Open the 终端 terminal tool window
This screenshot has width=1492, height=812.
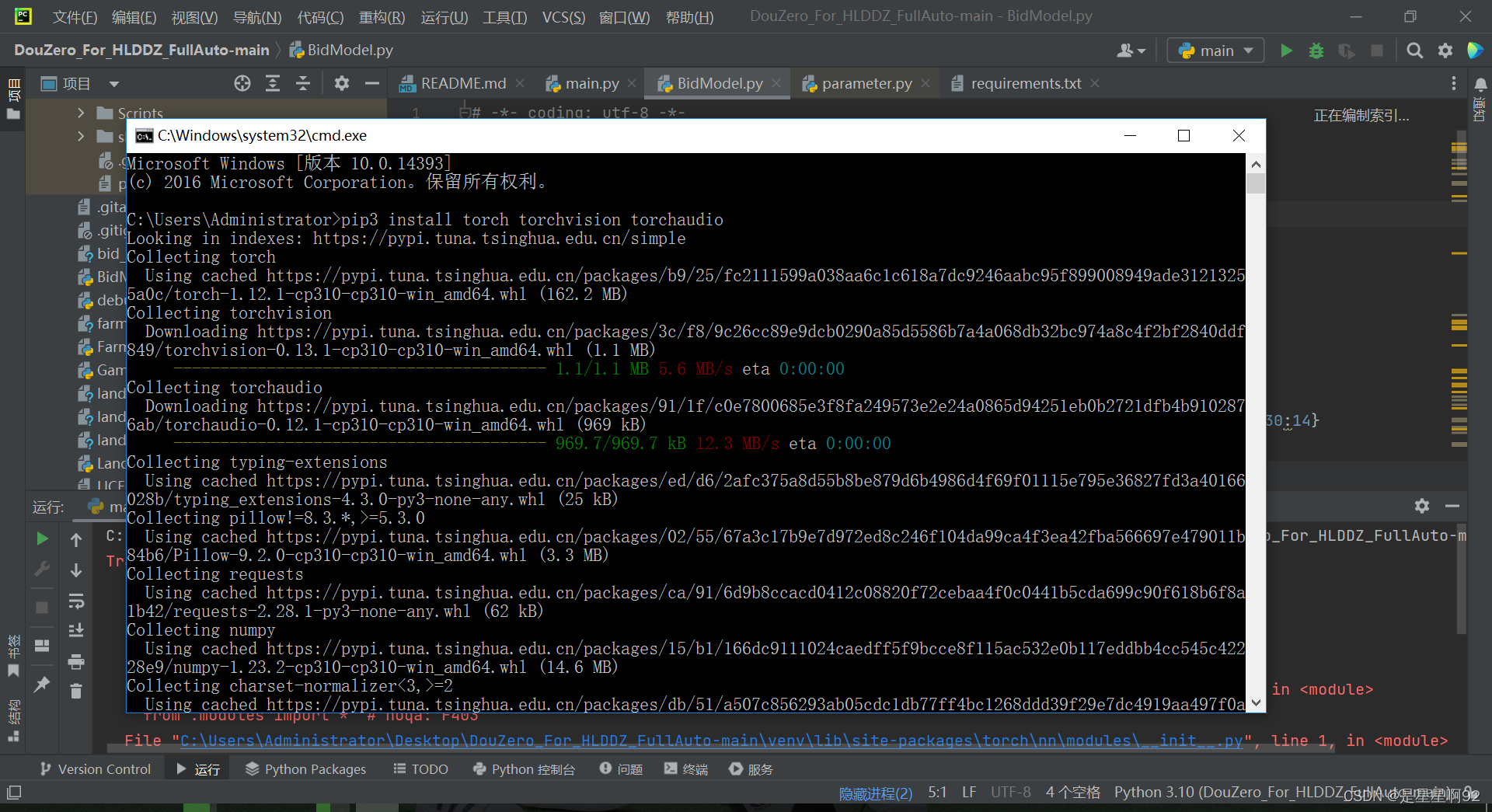686,769
